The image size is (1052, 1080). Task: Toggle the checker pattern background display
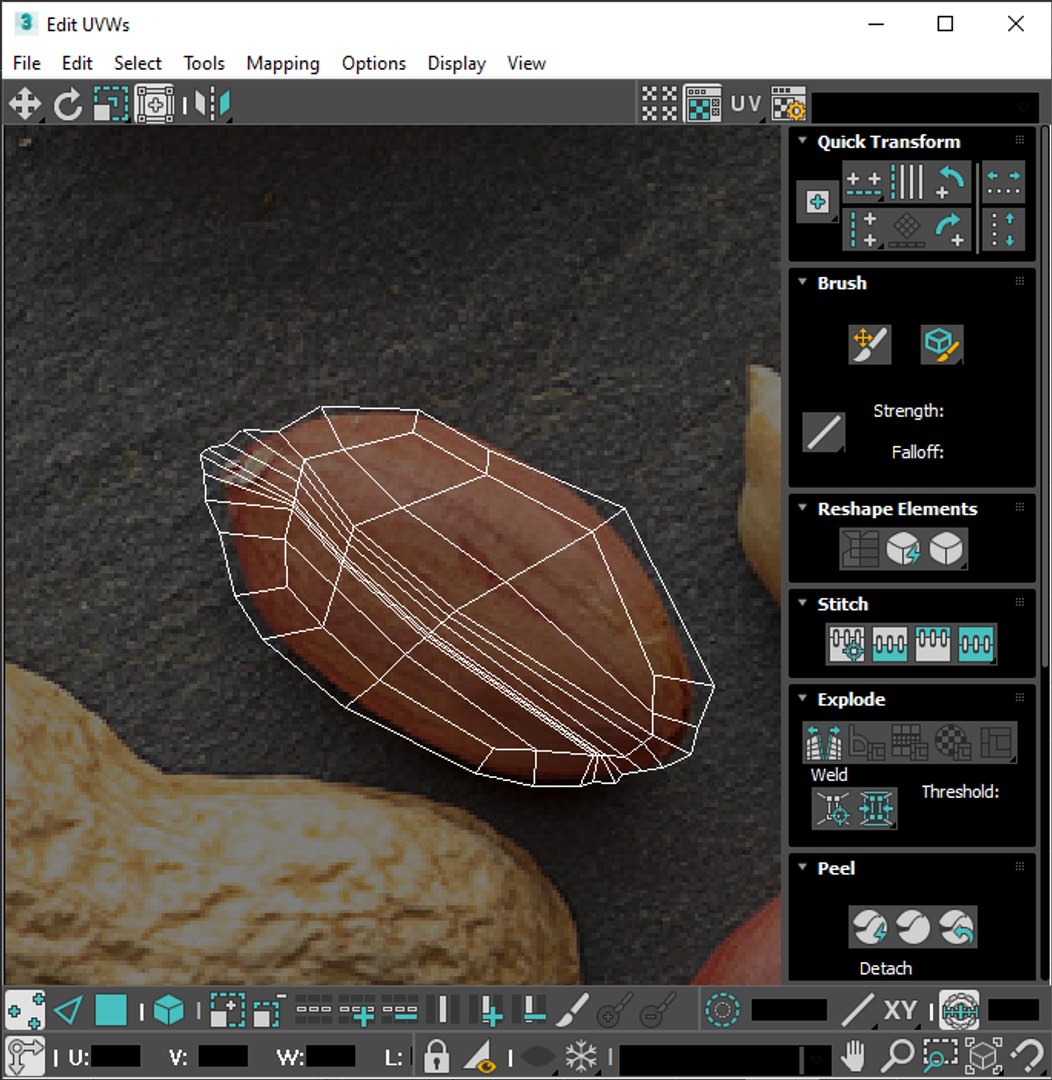(703, 105)
